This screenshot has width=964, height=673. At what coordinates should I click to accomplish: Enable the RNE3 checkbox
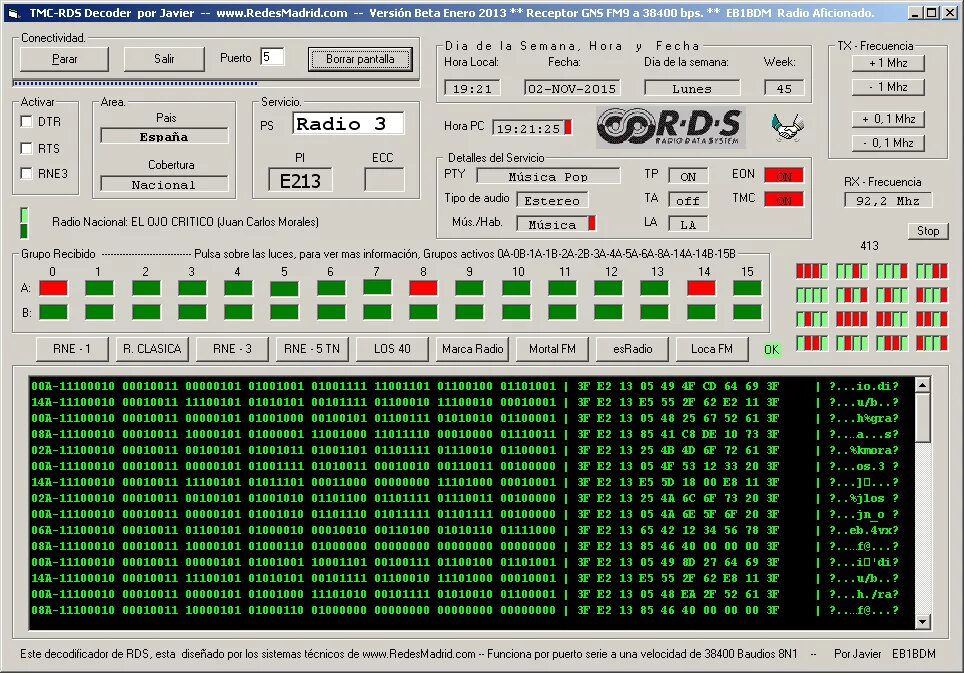[26, 173]
